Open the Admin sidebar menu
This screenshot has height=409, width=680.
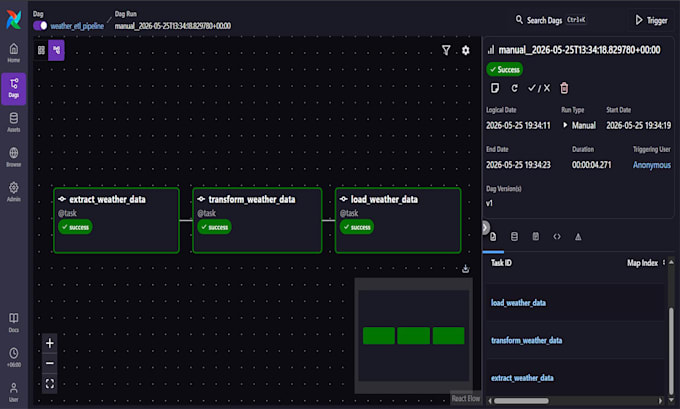(x=14, y=192)
